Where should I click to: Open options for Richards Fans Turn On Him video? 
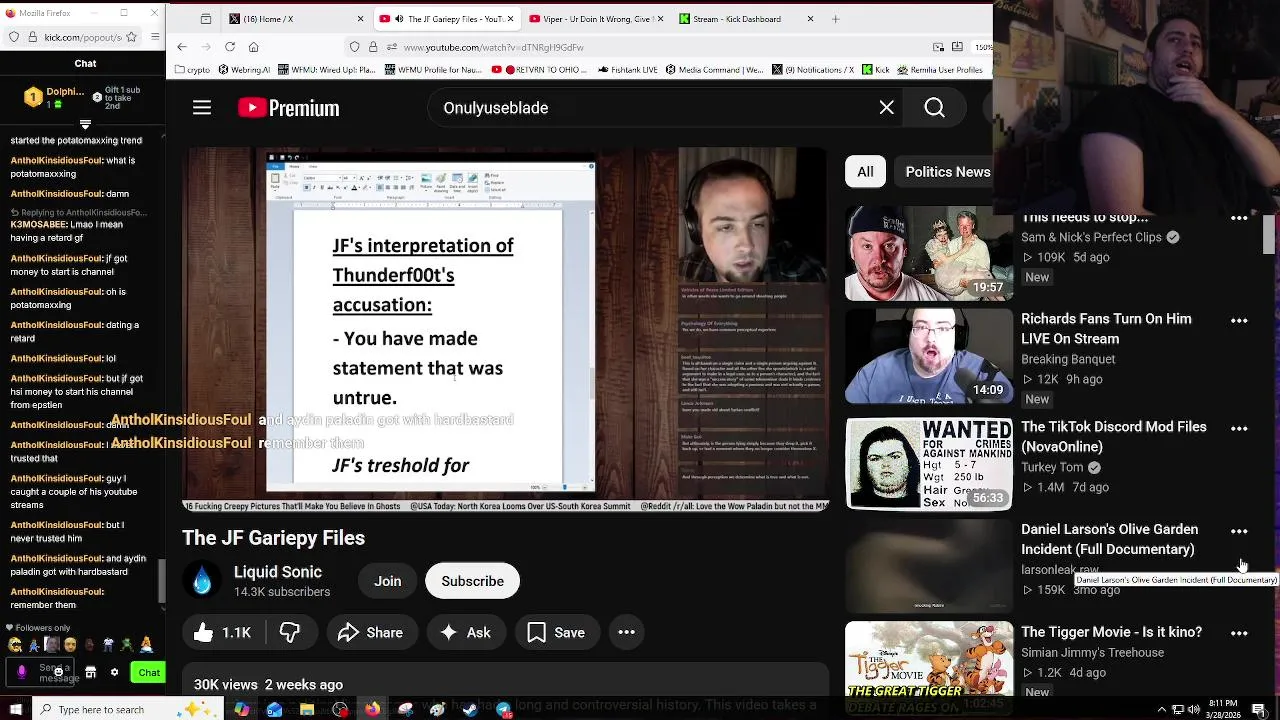pyautogui.click(x=1239, y=321)
